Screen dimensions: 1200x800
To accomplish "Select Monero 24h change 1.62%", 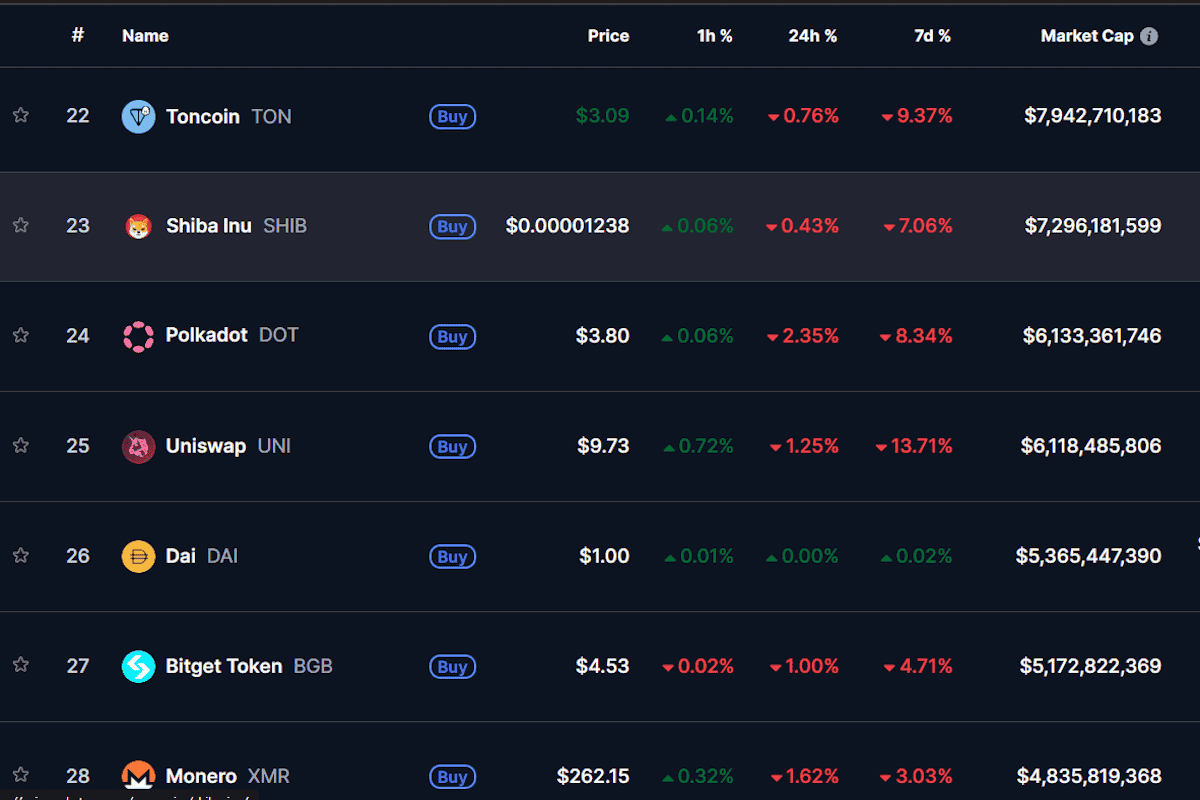I will (804, 776).
